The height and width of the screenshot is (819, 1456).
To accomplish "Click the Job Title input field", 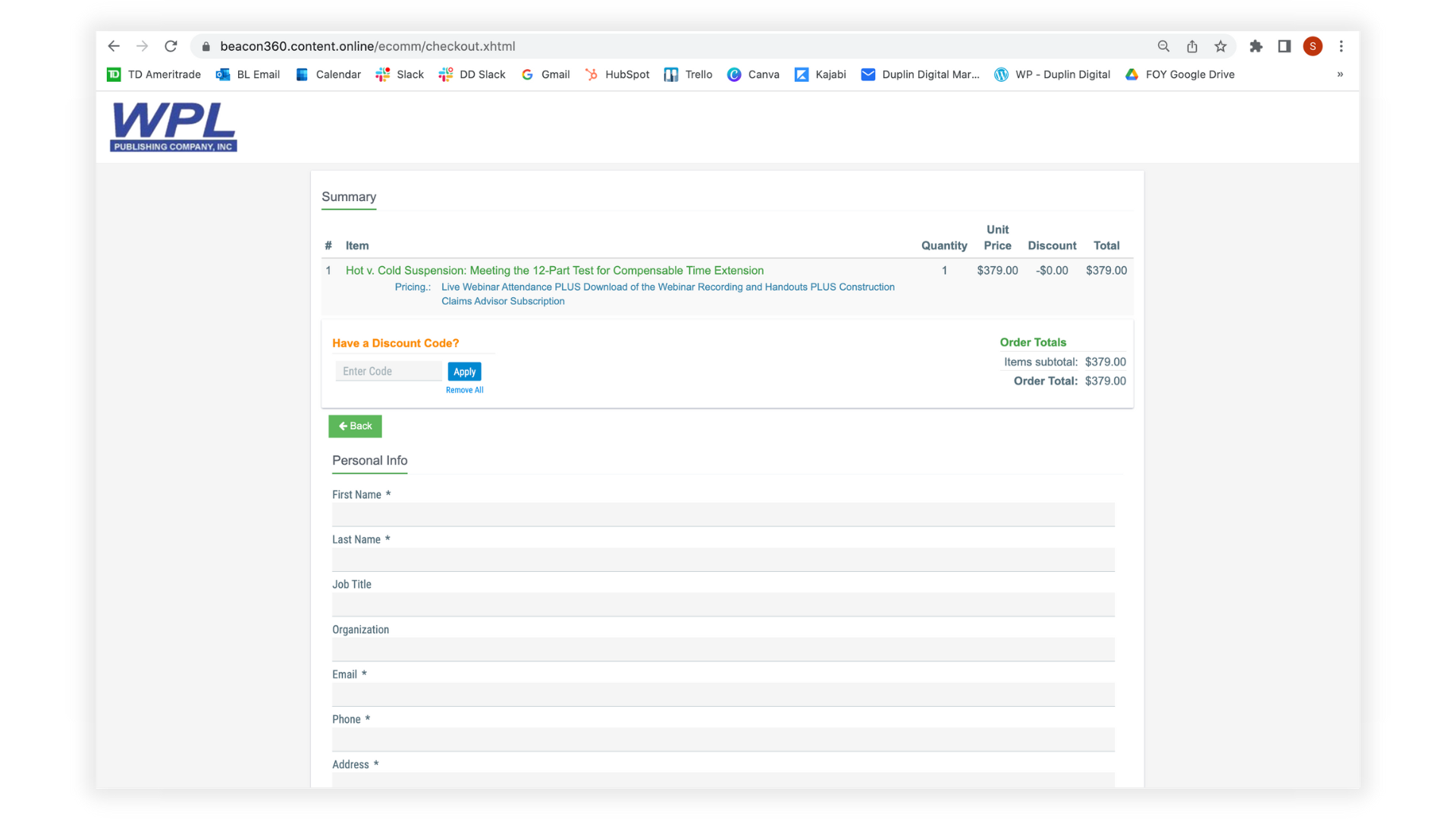I will (x=723, y=604).
